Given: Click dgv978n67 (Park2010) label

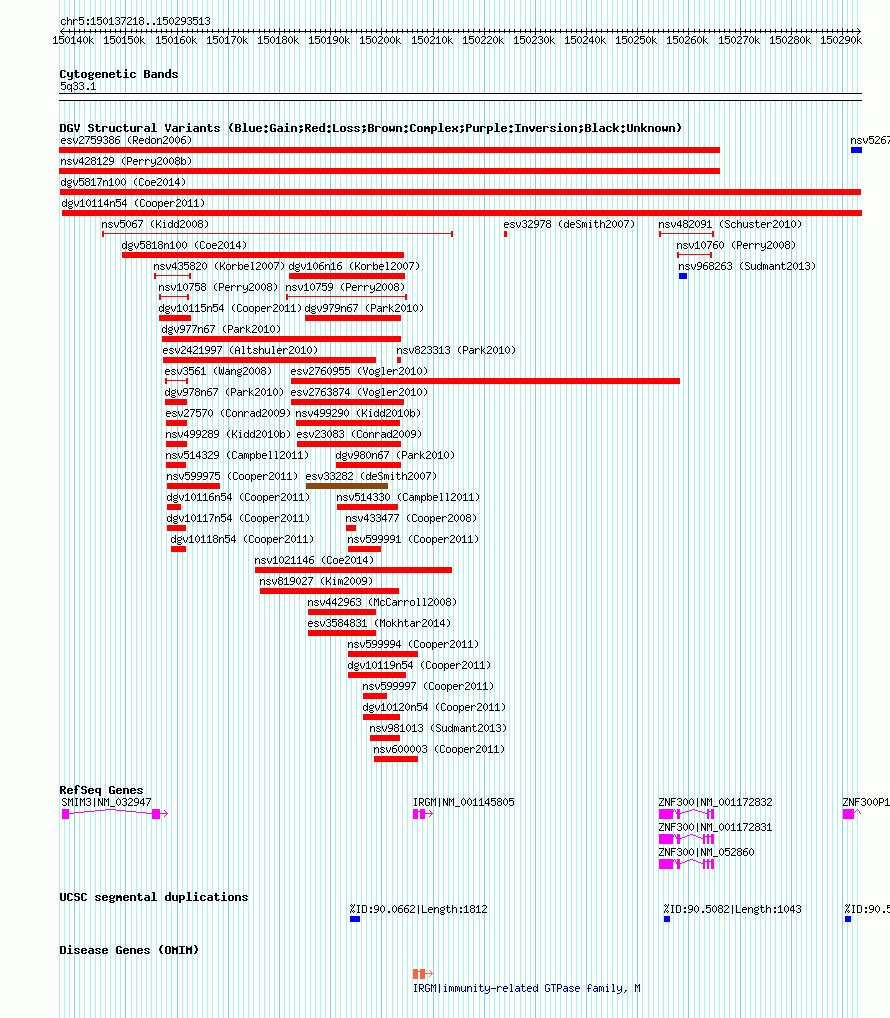Looking at the screenshot, I should pos(224,392).
